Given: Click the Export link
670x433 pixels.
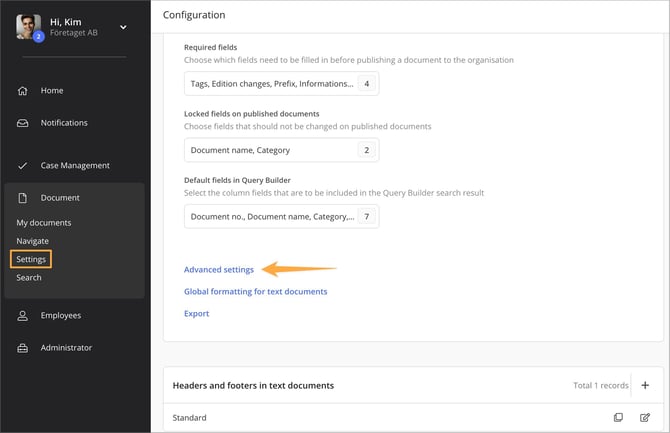Looking at the screenshot, I should click(x=196, y=314).
